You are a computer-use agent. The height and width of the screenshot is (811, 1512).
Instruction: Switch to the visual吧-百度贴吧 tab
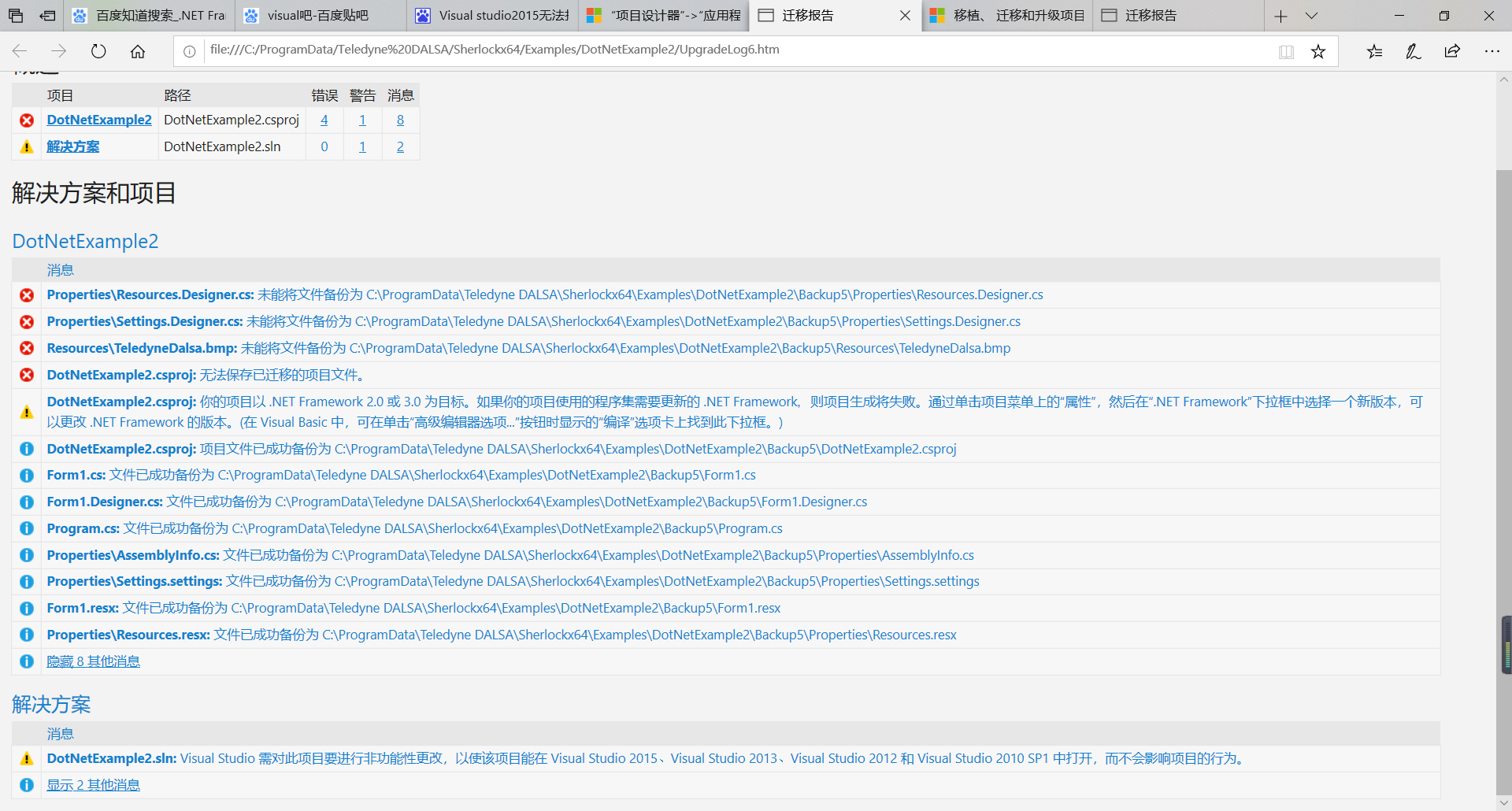321,16
